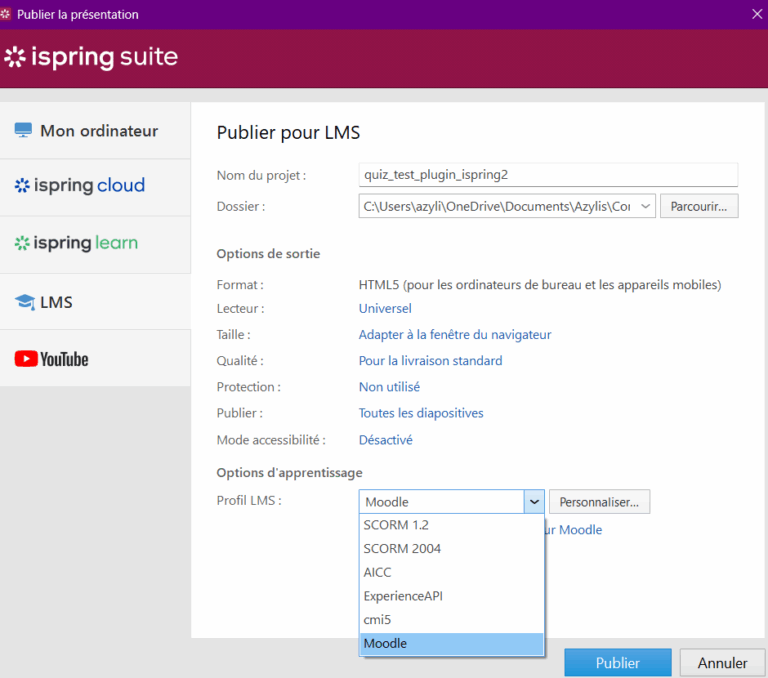Click the Personnaliser... button
Image resolution: width=768 pixels, height=678 pixels.
click(600, 502)
